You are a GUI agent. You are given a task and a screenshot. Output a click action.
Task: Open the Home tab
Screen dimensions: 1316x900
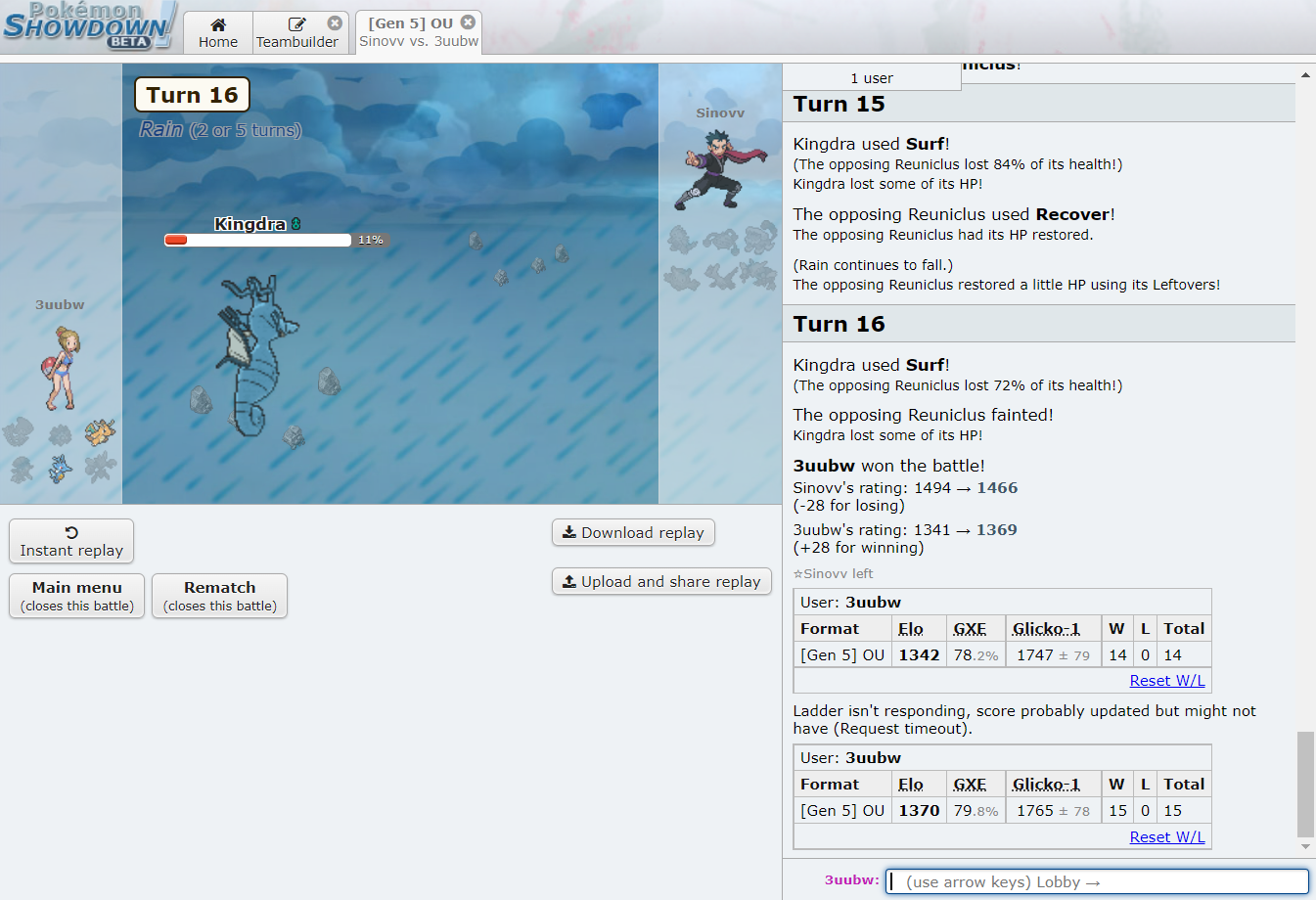218,32
